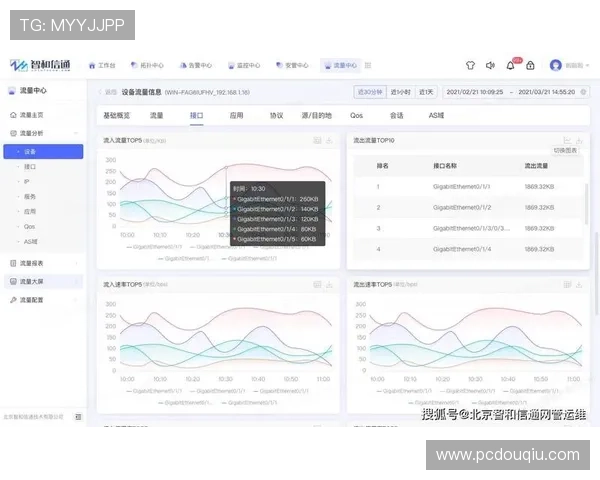
Task: Switch 流入速率TOP5 chart to table view icon
Action: [317, 284]
